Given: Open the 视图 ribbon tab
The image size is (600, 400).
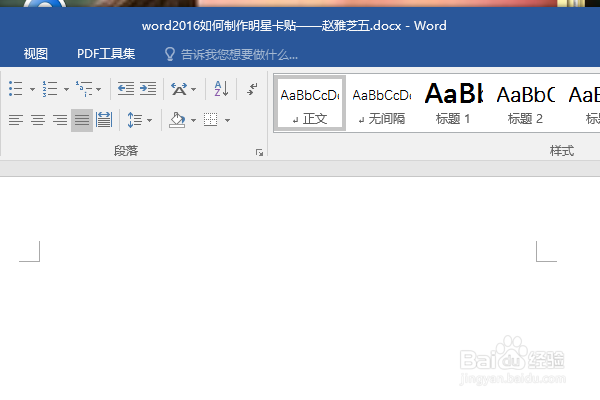Looking at the screenshot, I should 36,54.
